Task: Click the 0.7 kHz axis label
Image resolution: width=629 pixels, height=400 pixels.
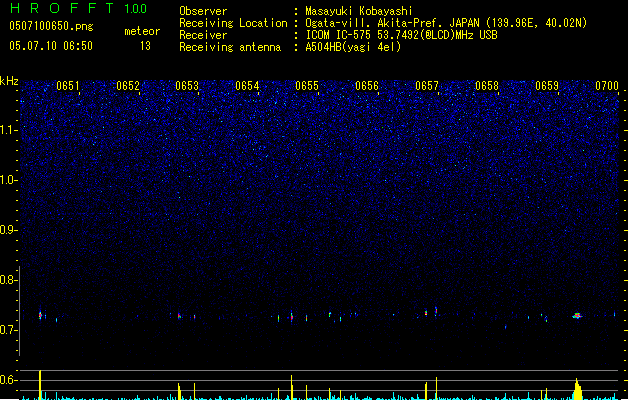Action: tap(9, 330)
